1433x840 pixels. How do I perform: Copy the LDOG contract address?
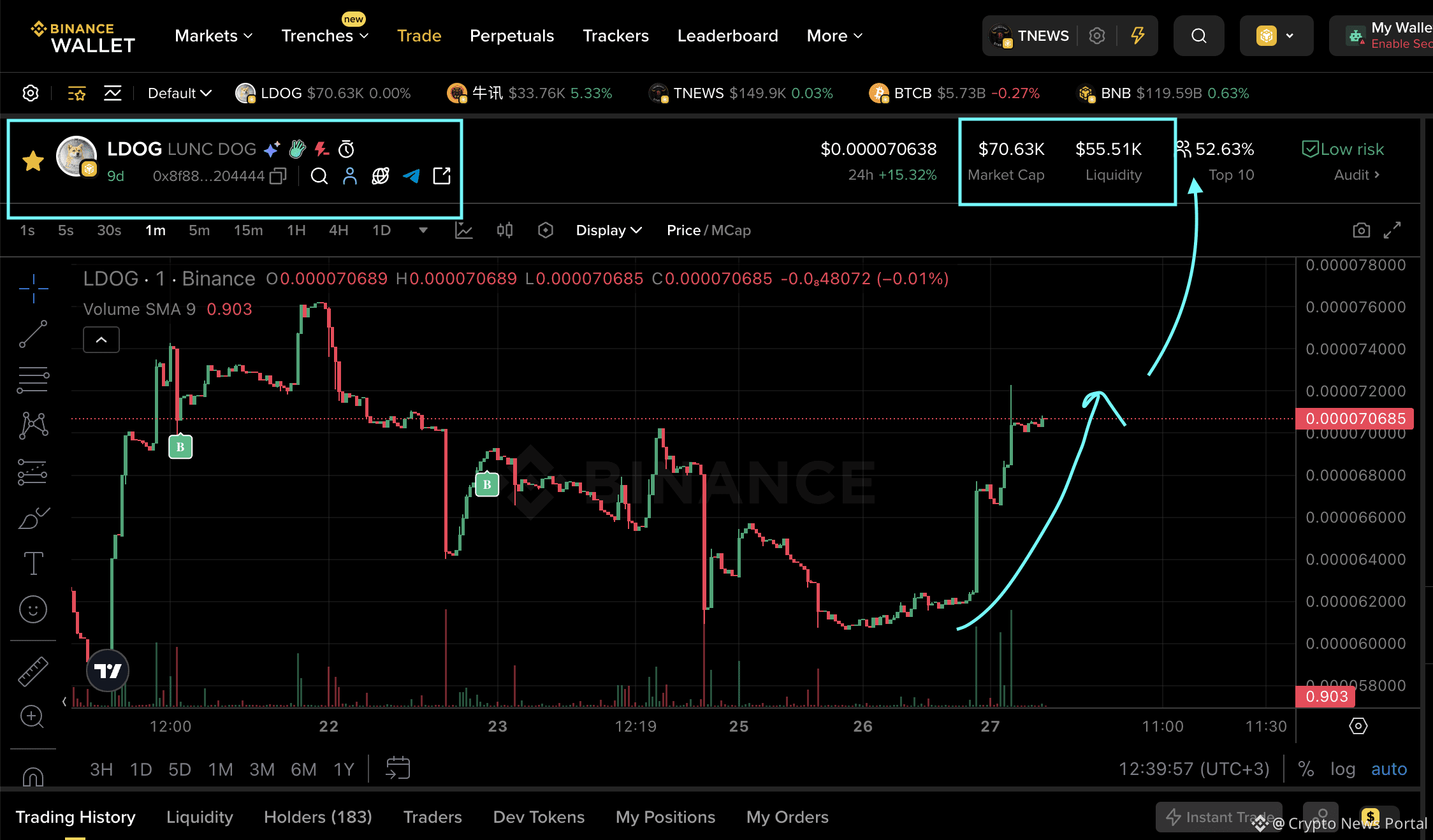[x=277, y=176]
